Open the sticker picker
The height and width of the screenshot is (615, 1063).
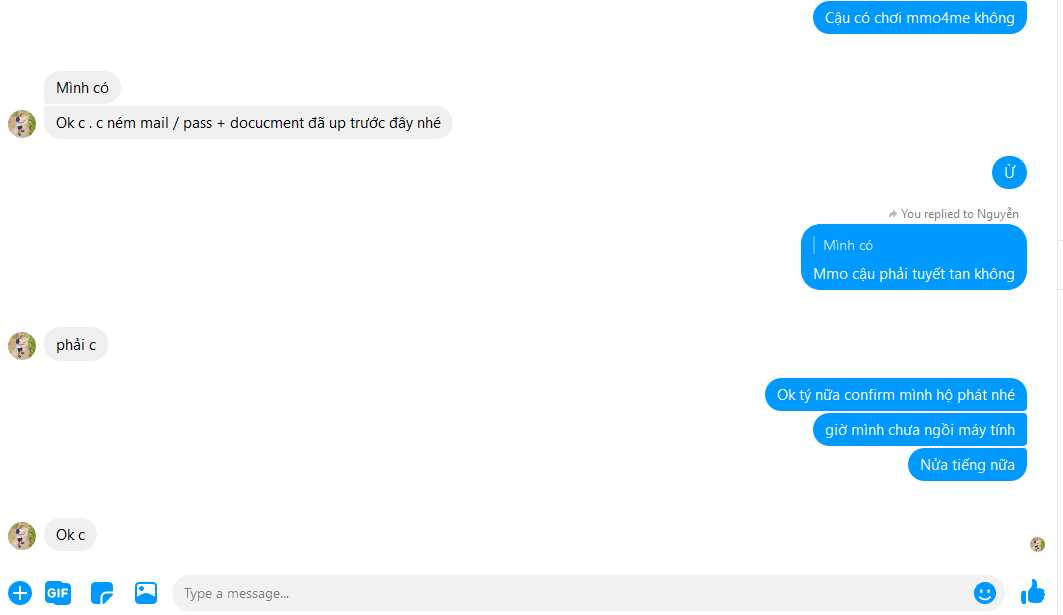(x=102, y=593)
